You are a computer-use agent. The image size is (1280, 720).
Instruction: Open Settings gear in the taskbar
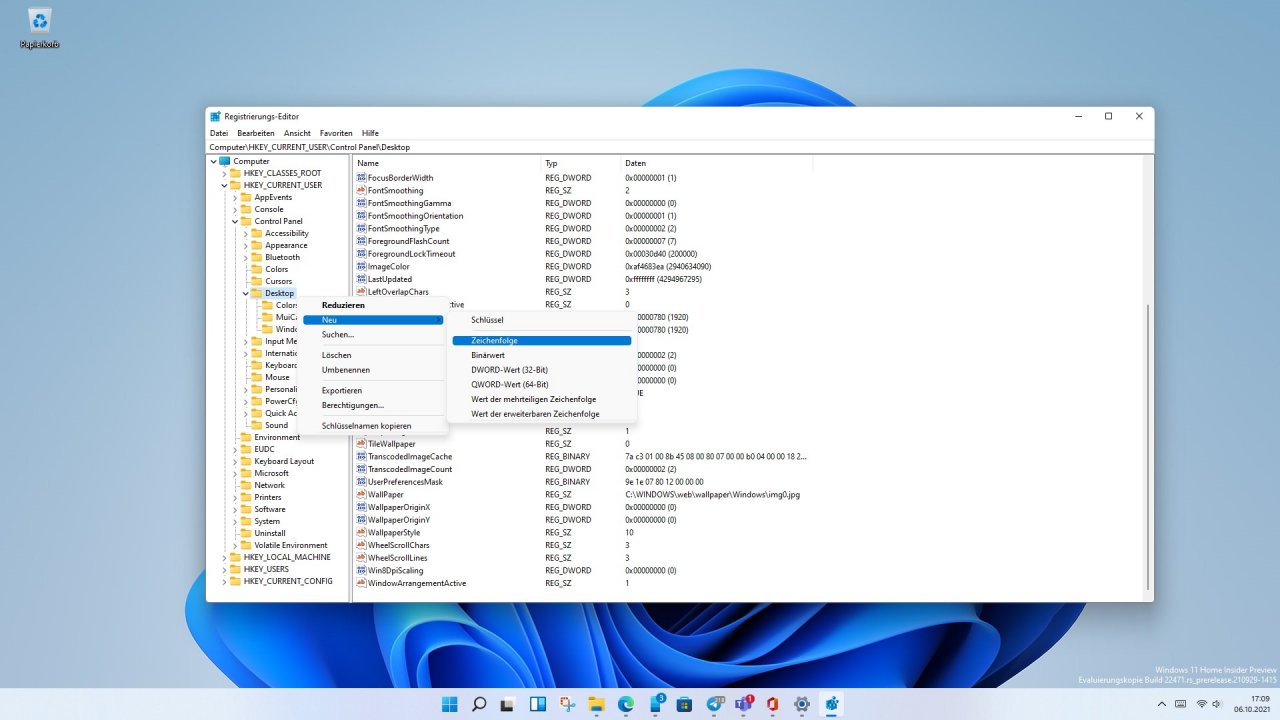[x=802, y=704]
